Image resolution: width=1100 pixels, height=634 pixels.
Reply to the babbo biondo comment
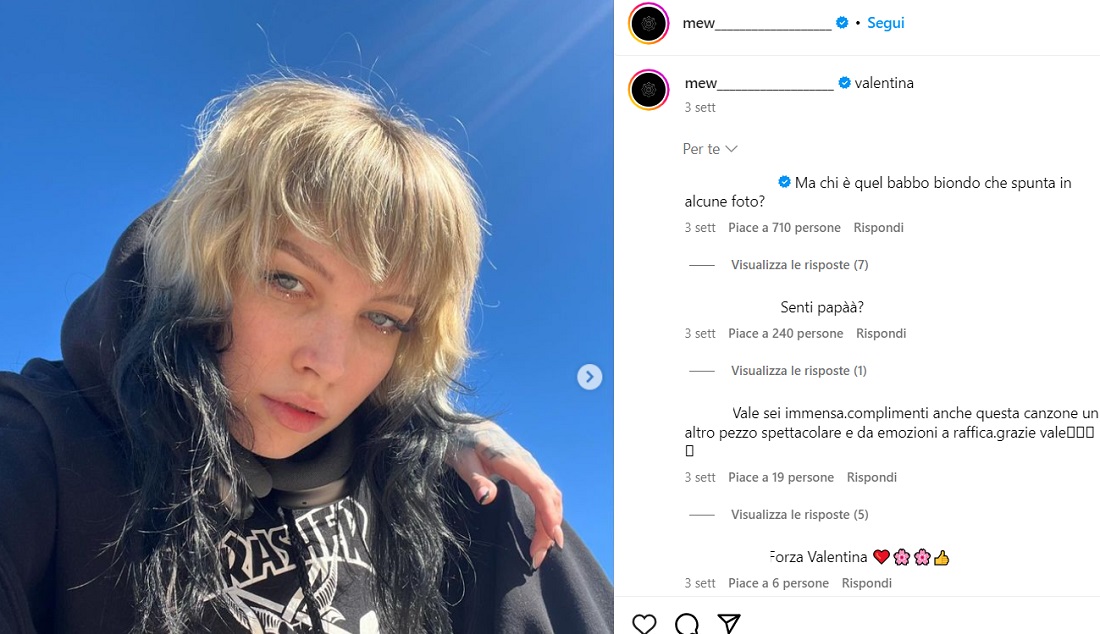[x=878, y=227]
